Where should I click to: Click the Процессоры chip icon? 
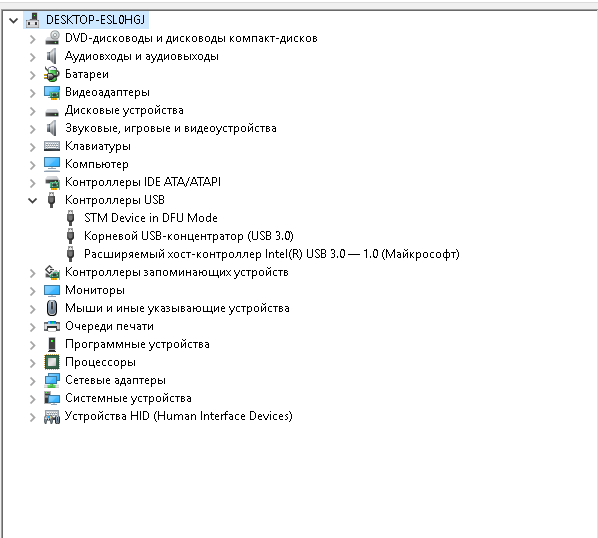52,362
